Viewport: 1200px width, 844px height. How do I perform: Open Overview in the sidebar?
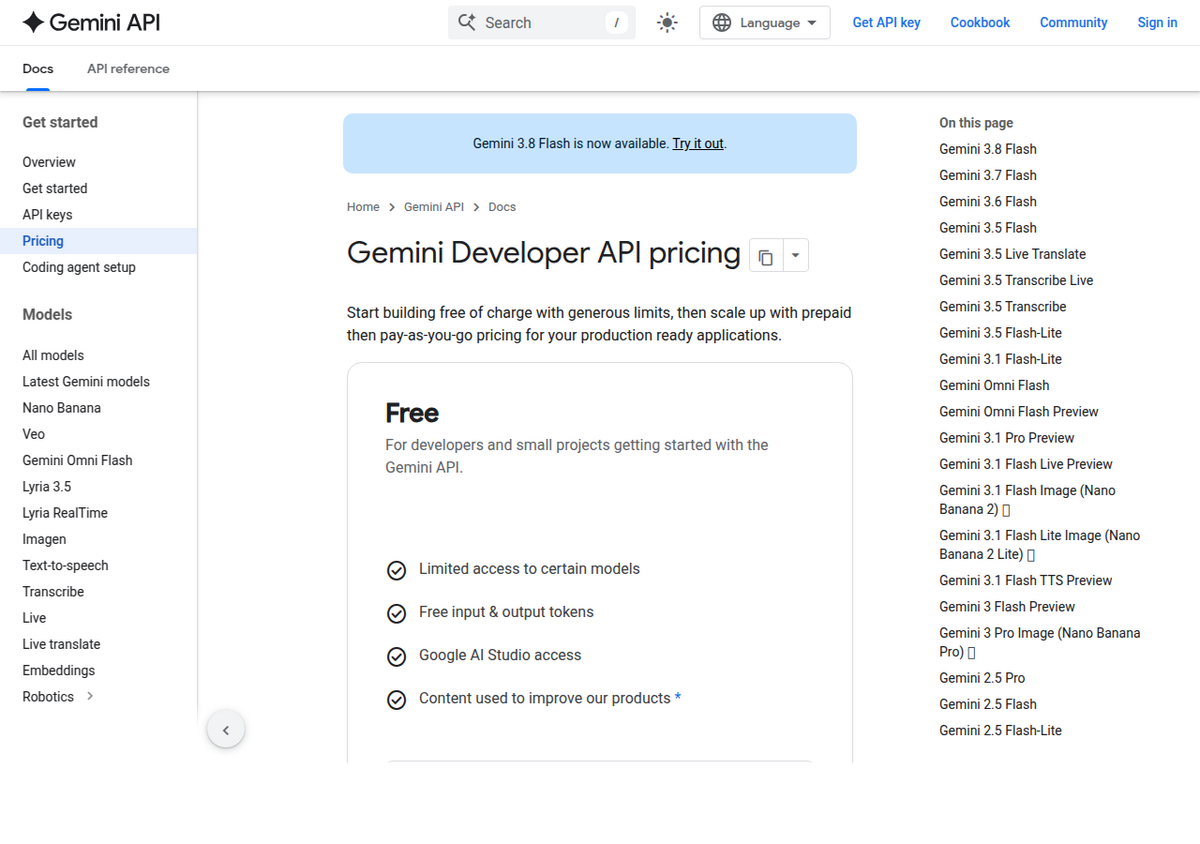tap(49, 162)
